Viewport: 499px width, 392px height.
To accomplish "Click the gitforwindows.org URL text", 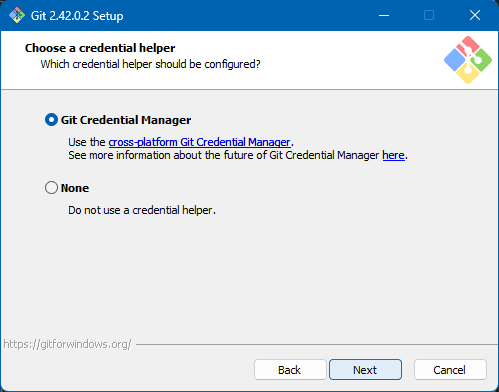I will (x=68, y=344).
